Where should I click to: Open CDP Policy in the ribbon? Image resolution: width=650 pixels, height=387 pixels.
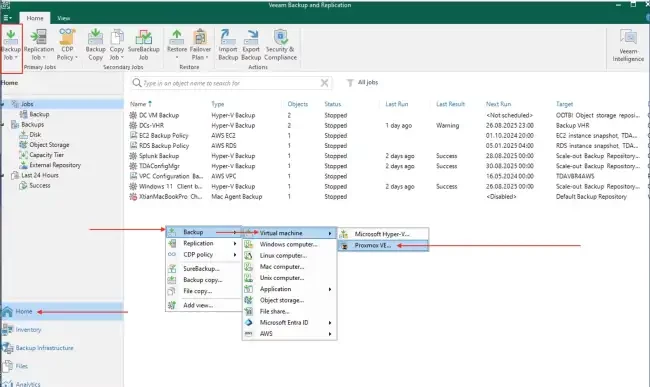(x=67, y=45)
